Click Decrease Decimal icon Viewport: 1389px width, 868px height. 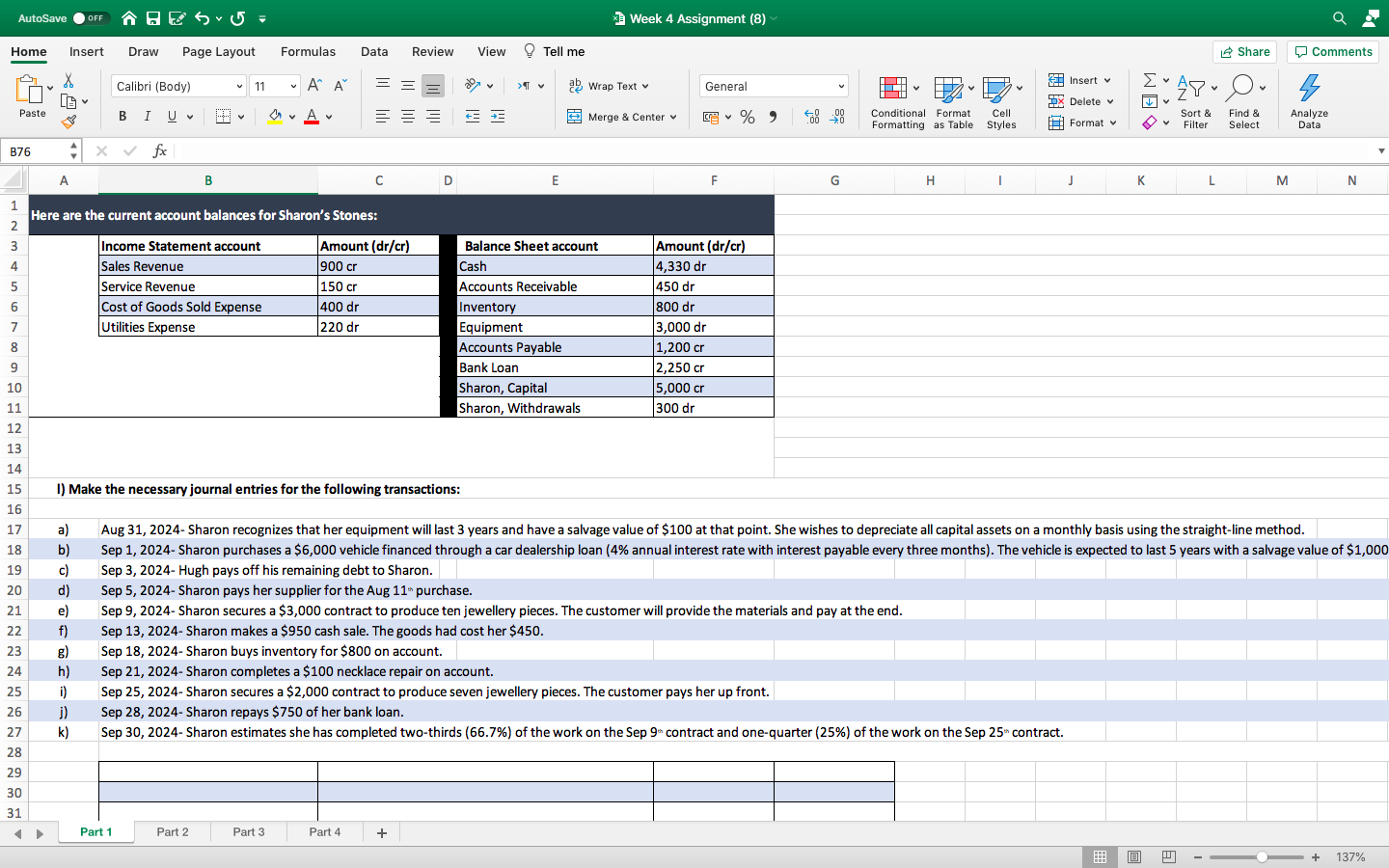pyautogui.click(x=837, y=117)
